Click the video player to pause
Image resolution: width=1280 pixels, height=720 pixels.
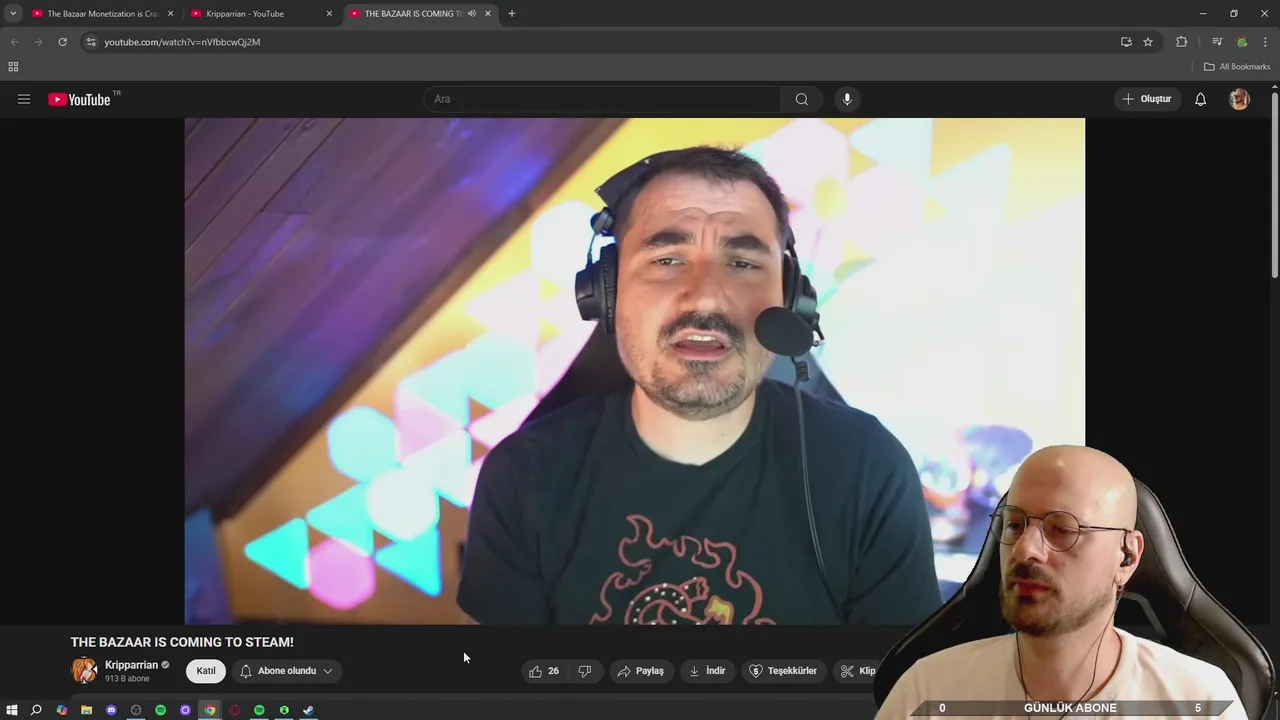tap(634, 371)
